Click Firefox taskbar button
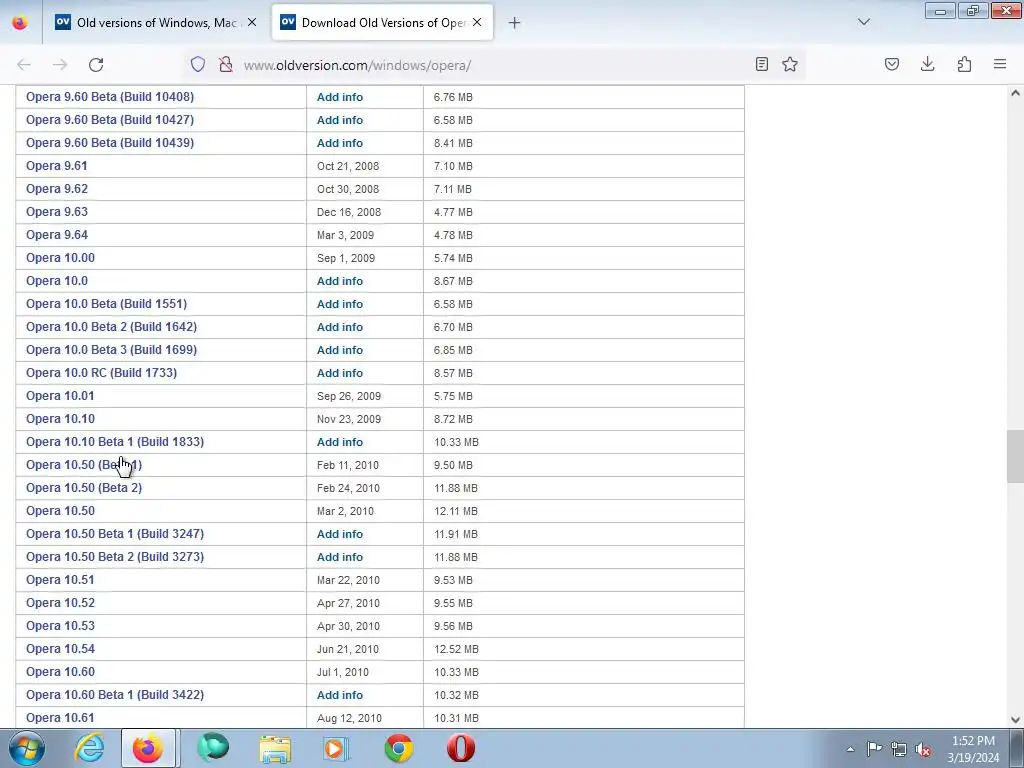This screenshot has height=768, width=1024. [148, 748]
